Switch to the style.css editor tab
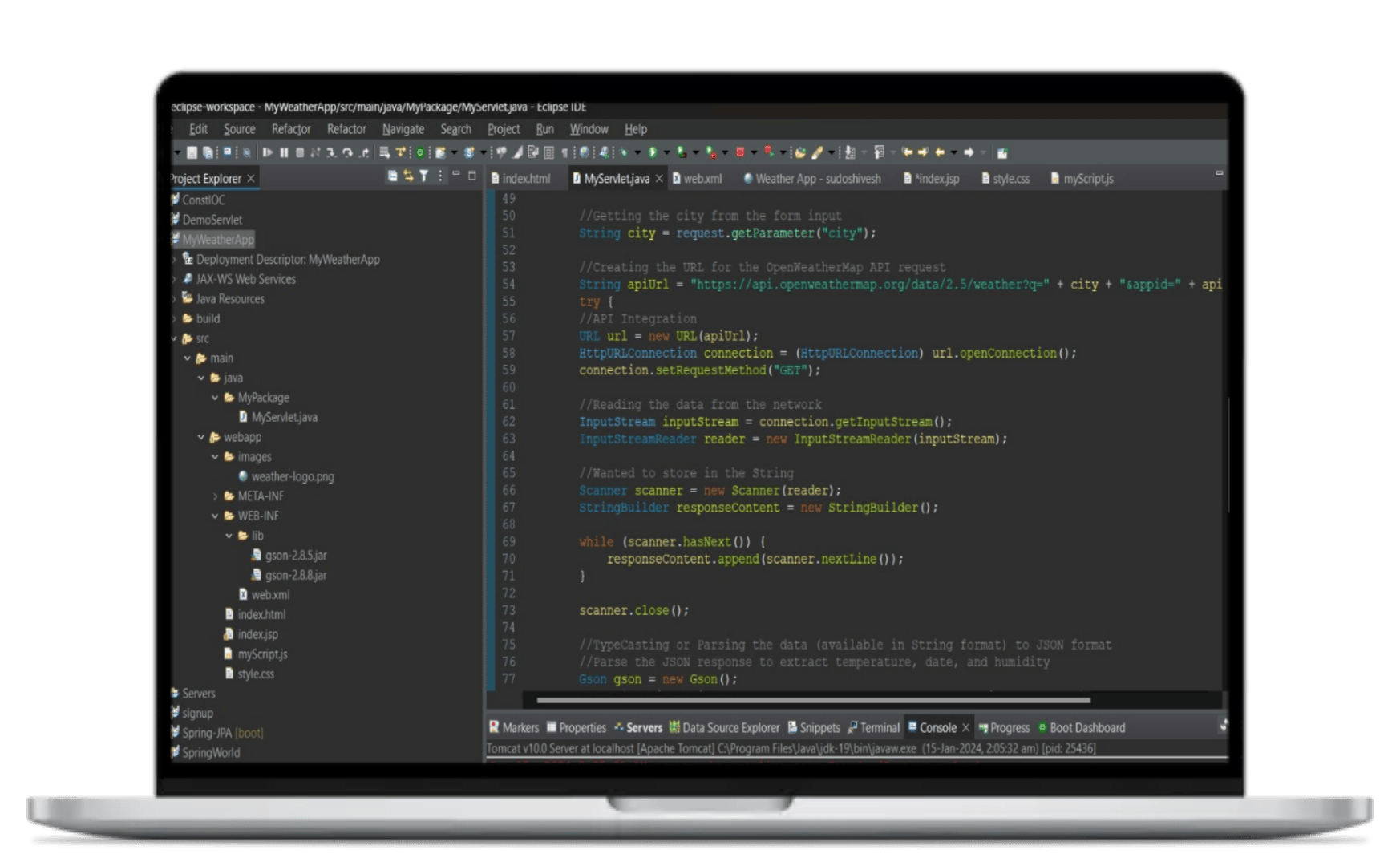The width and height of the screenshot is (1400, 866). pos(1005,179)
